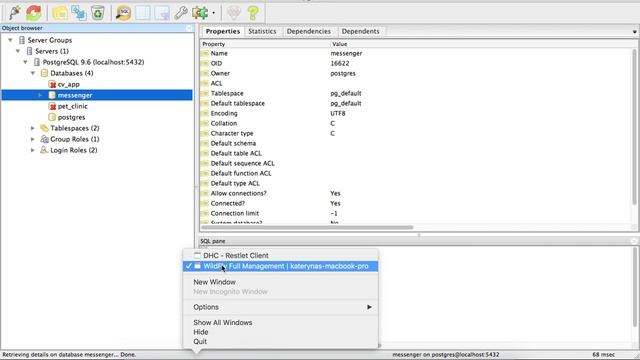Open the tab list dropdown arrow
Screen dimensions: 640x360
tap(634, 32)
